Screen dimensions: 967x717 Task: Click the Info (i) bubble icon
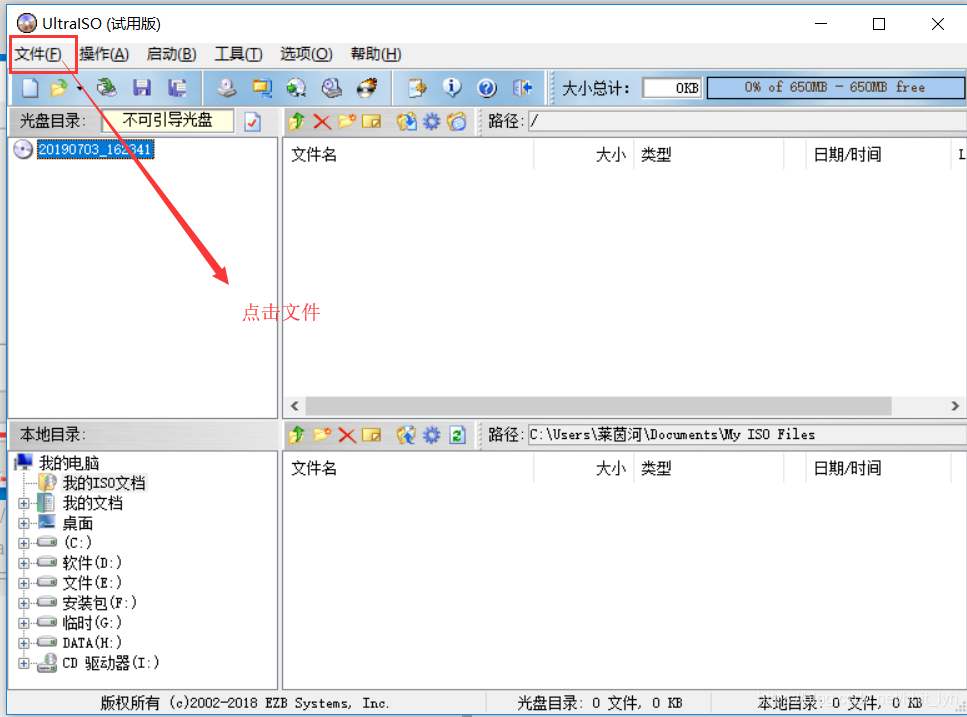point(452,88)
